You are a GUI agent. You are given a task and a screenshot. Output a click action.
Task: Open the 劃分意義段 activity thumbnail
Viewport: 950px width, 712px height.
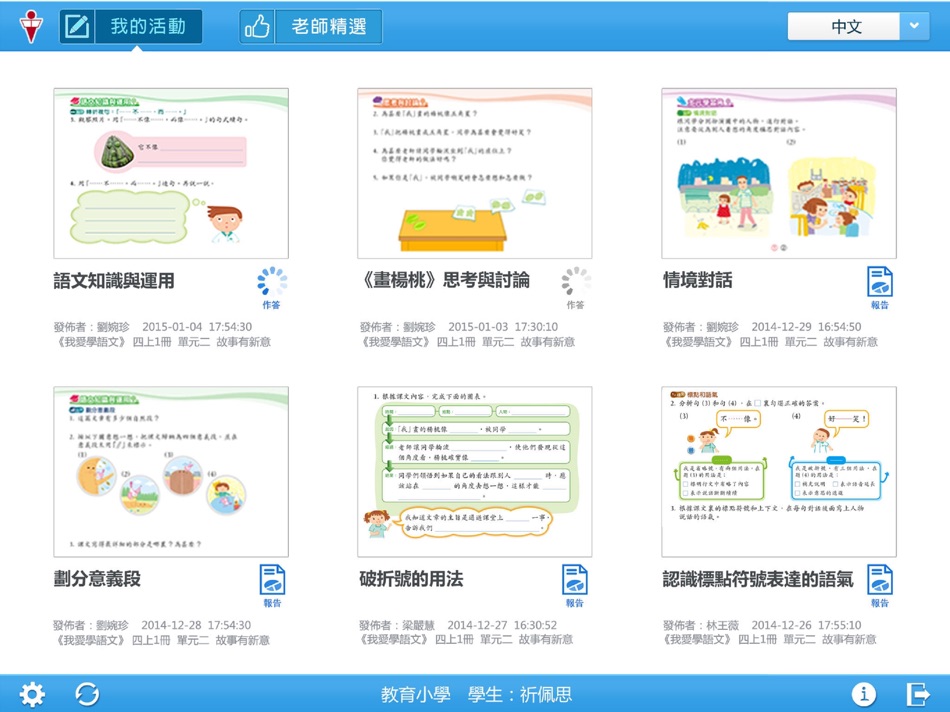tap(171, 472)
